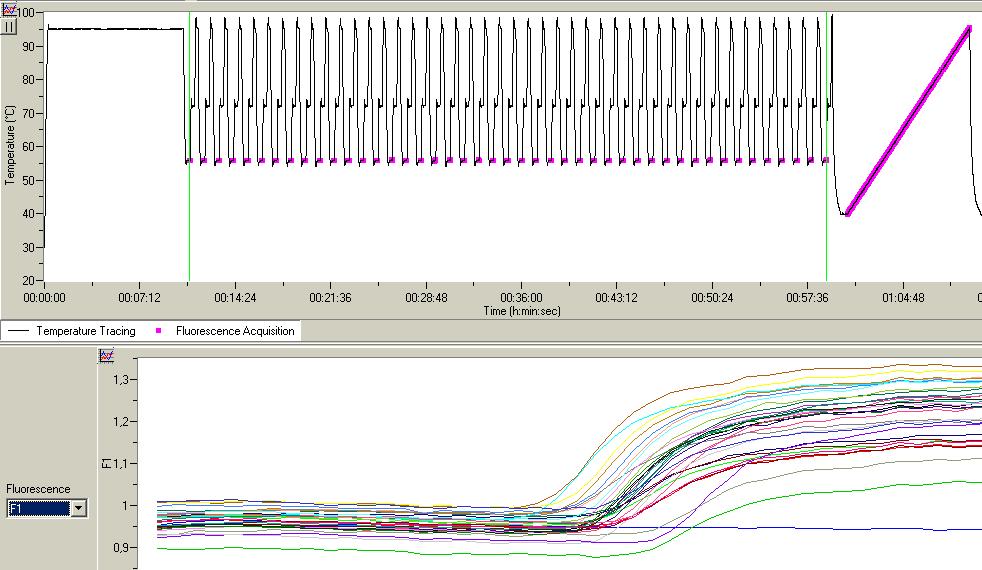Open the chart options icon above the fluorescence graph

(x=106, y=356)
